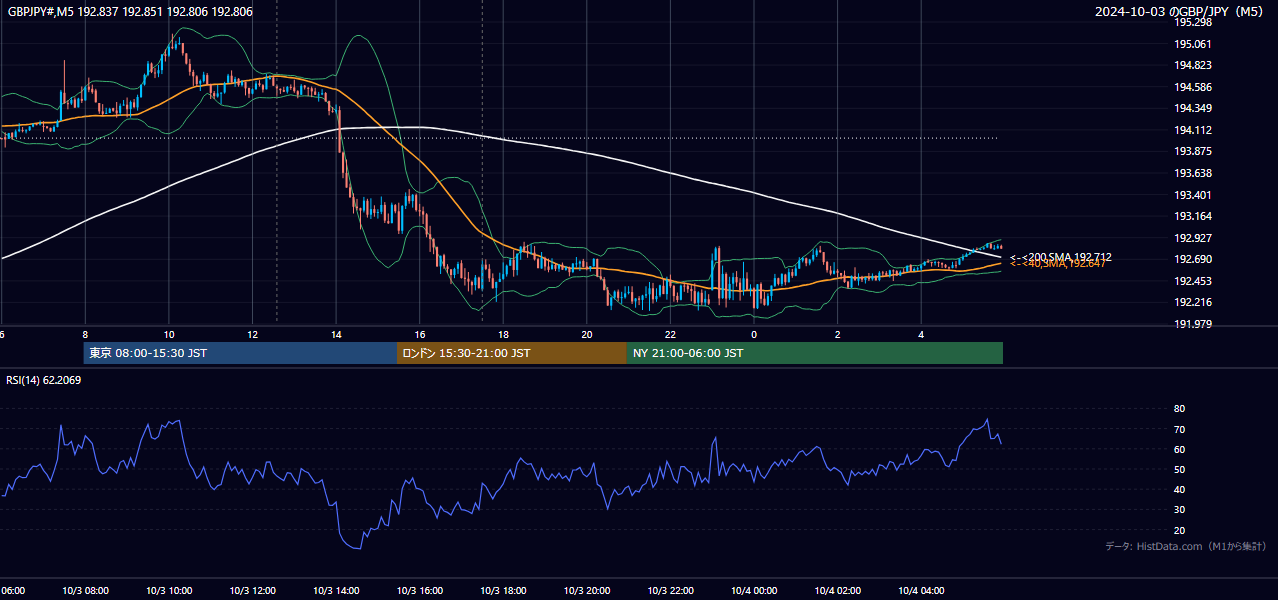1278x600 pixels.
Task: Click the 193.401 price axis label
Action: (x=1193, y=195)
